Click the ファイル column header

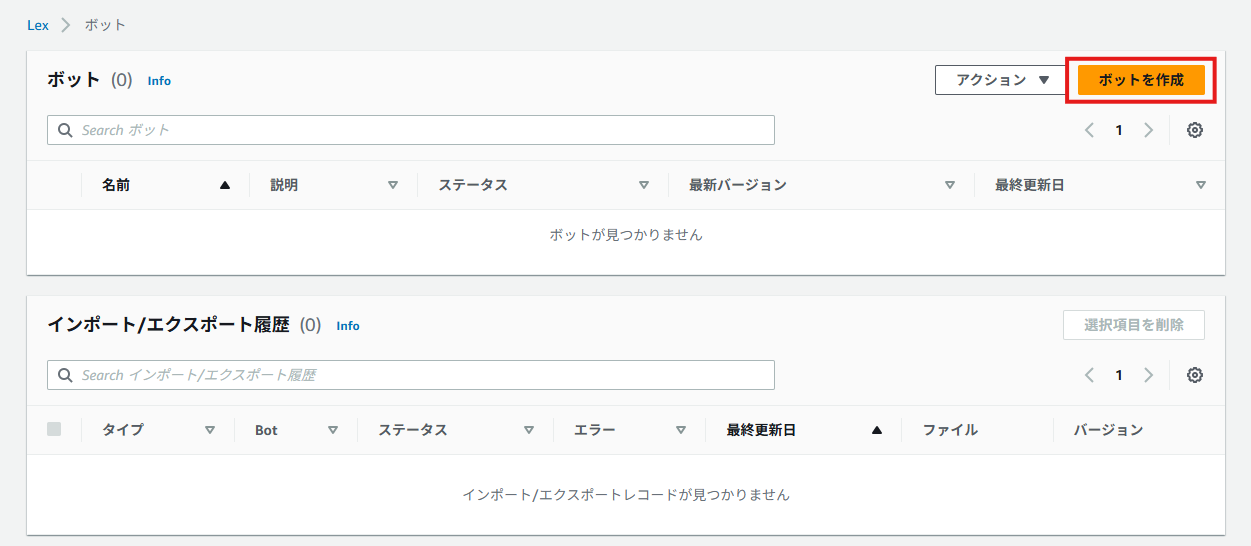click(950, 430)
